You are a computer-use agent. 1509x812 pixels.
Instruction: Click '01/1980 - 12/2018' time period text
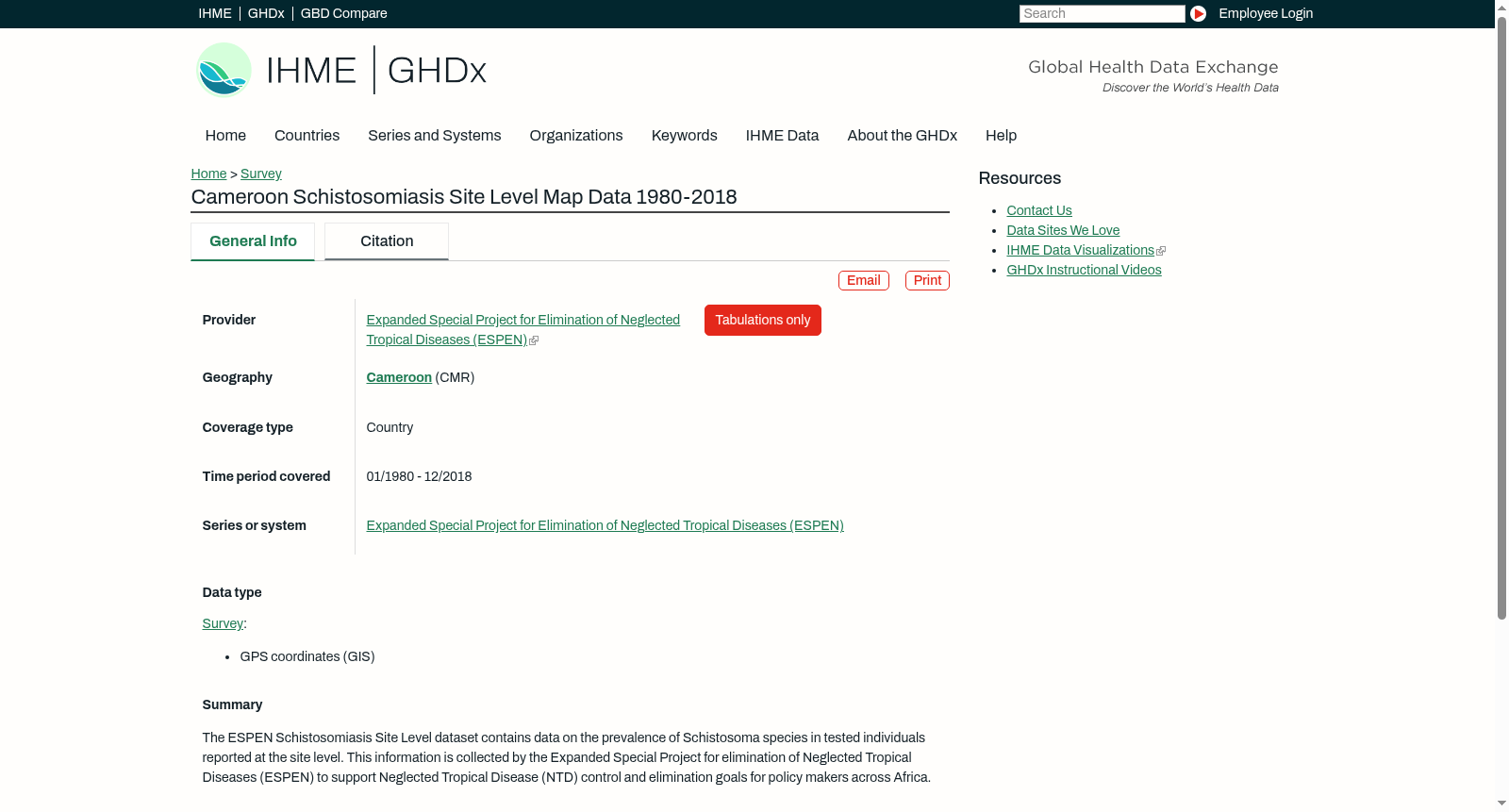[420, 476]
